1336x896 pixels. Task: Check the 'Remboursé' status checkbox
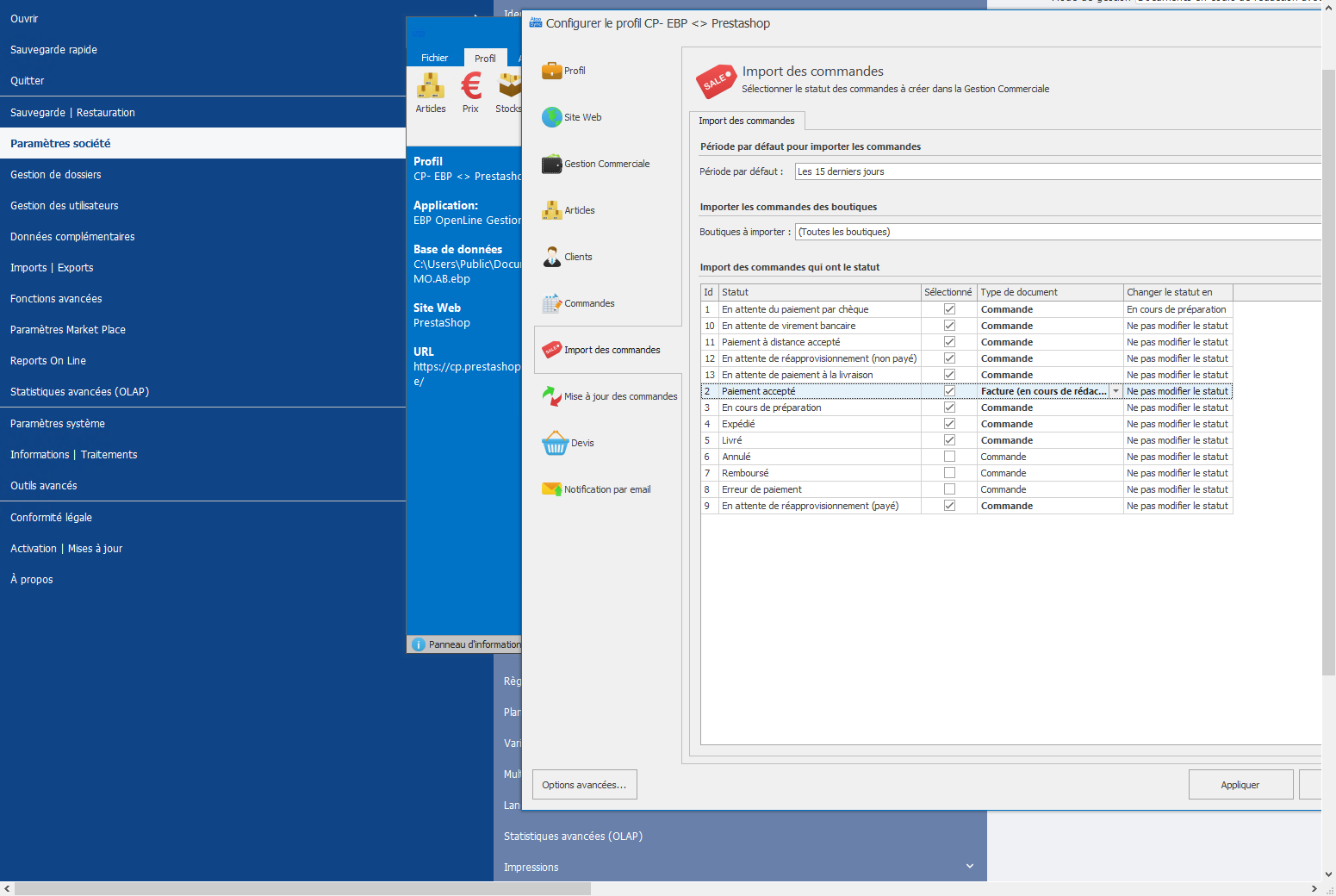(949, 473)
